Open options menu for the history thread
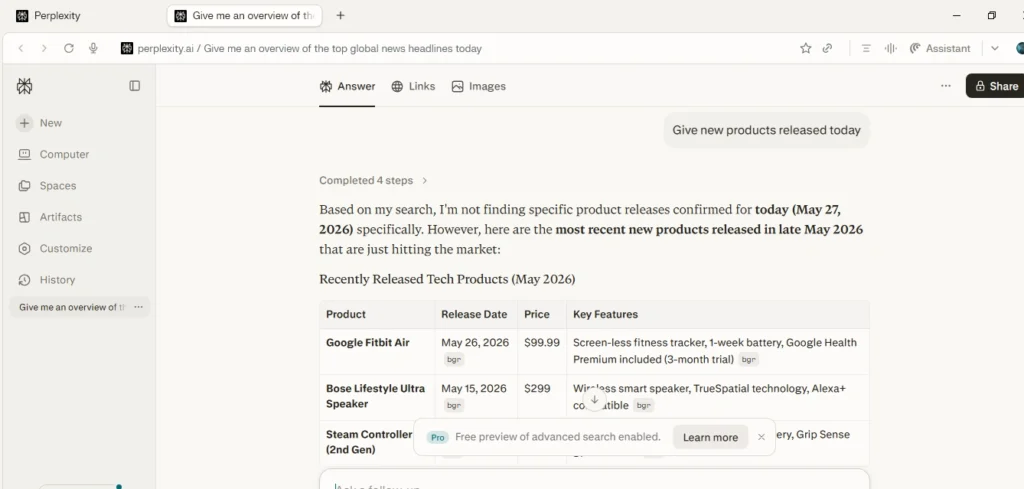 click(x=138, y=307)
